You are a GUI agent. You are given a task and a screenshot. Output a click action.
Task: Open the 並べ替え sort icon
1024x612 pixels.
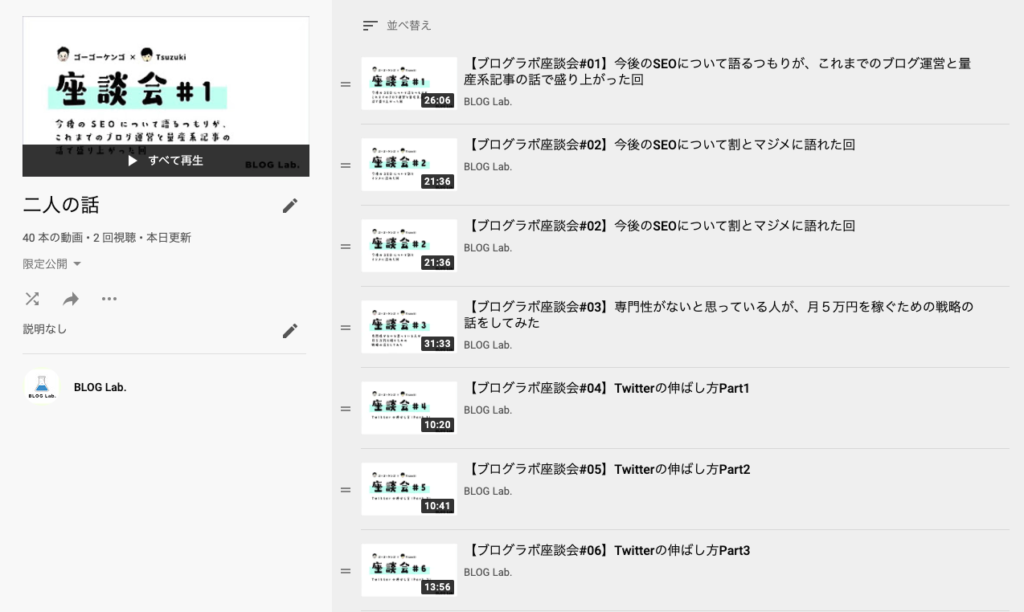click(370, 25)
